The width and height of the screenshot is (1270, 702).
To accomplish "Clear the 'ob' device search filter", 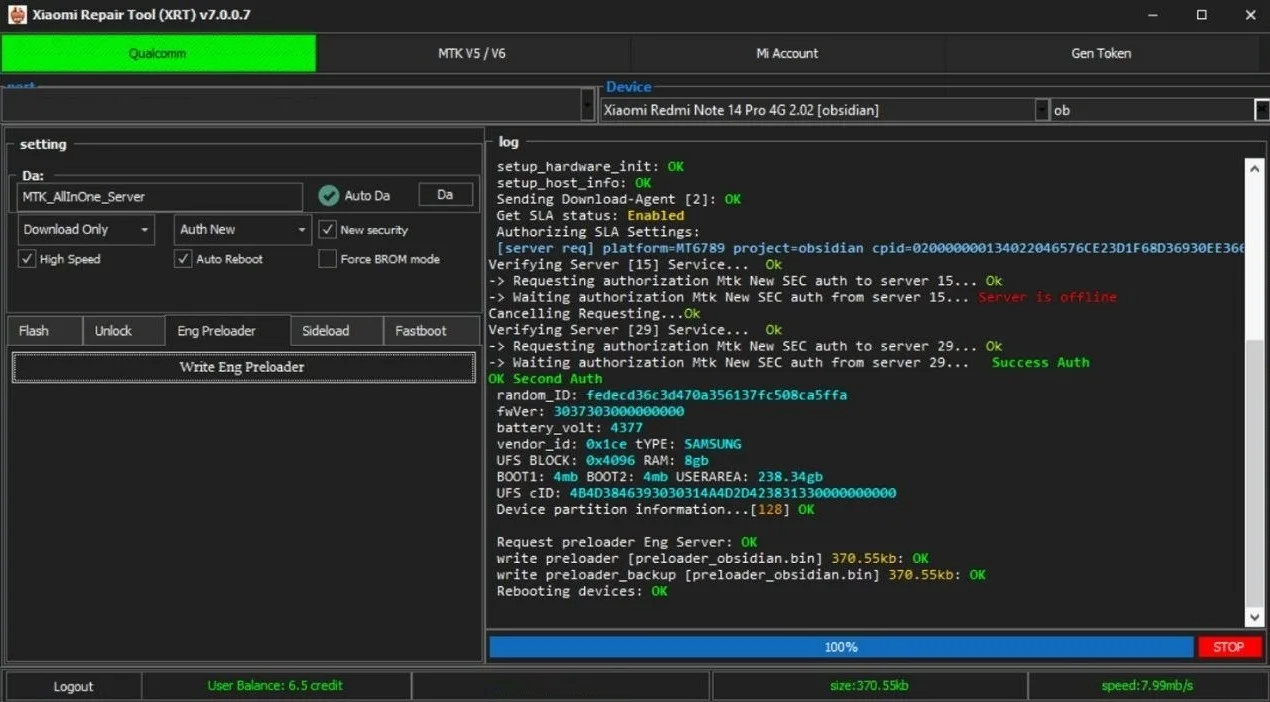I will coord(1261,110).
